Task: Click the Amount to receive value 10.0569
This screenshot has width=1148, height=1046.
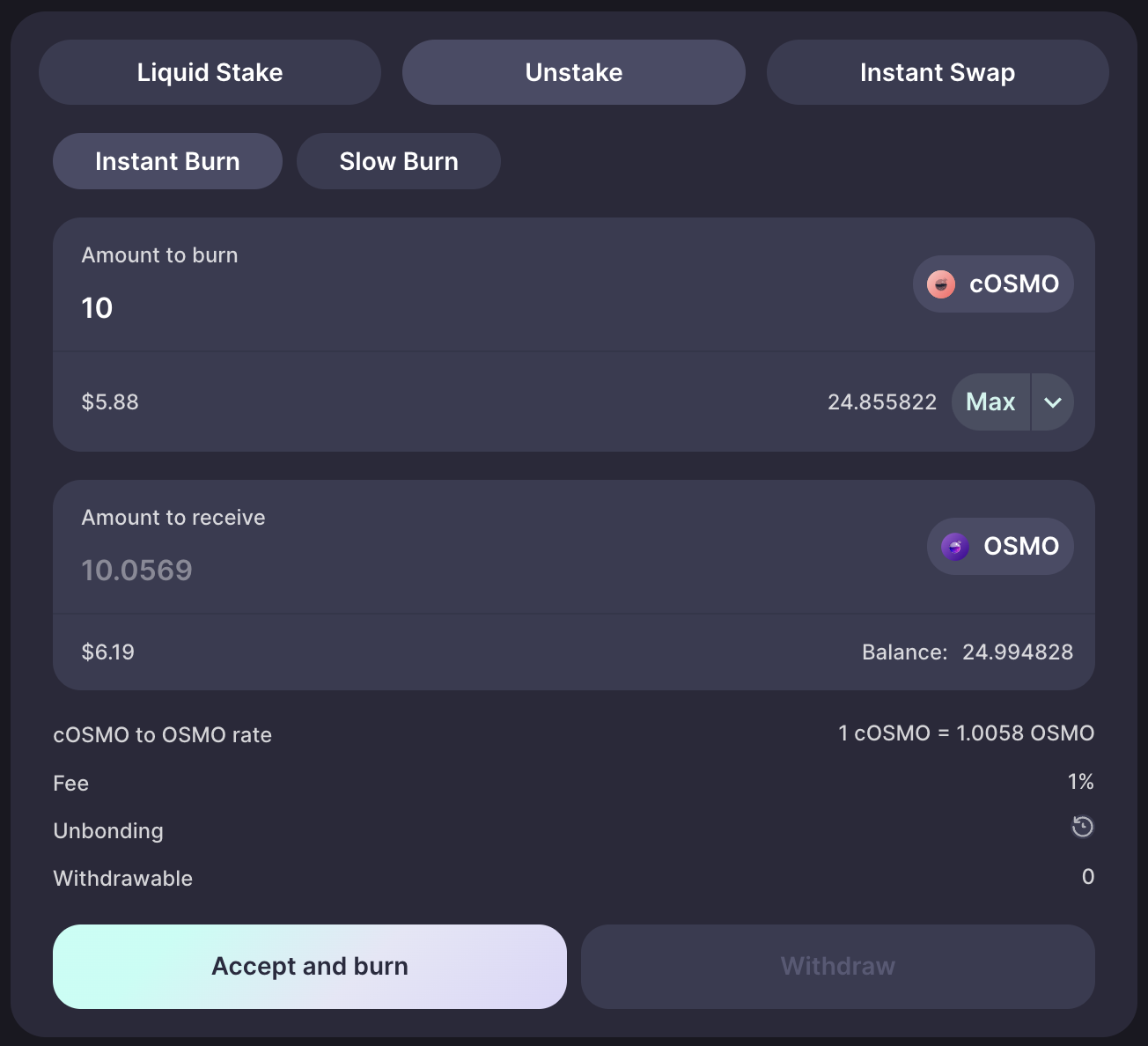Action: coord(137,571)
